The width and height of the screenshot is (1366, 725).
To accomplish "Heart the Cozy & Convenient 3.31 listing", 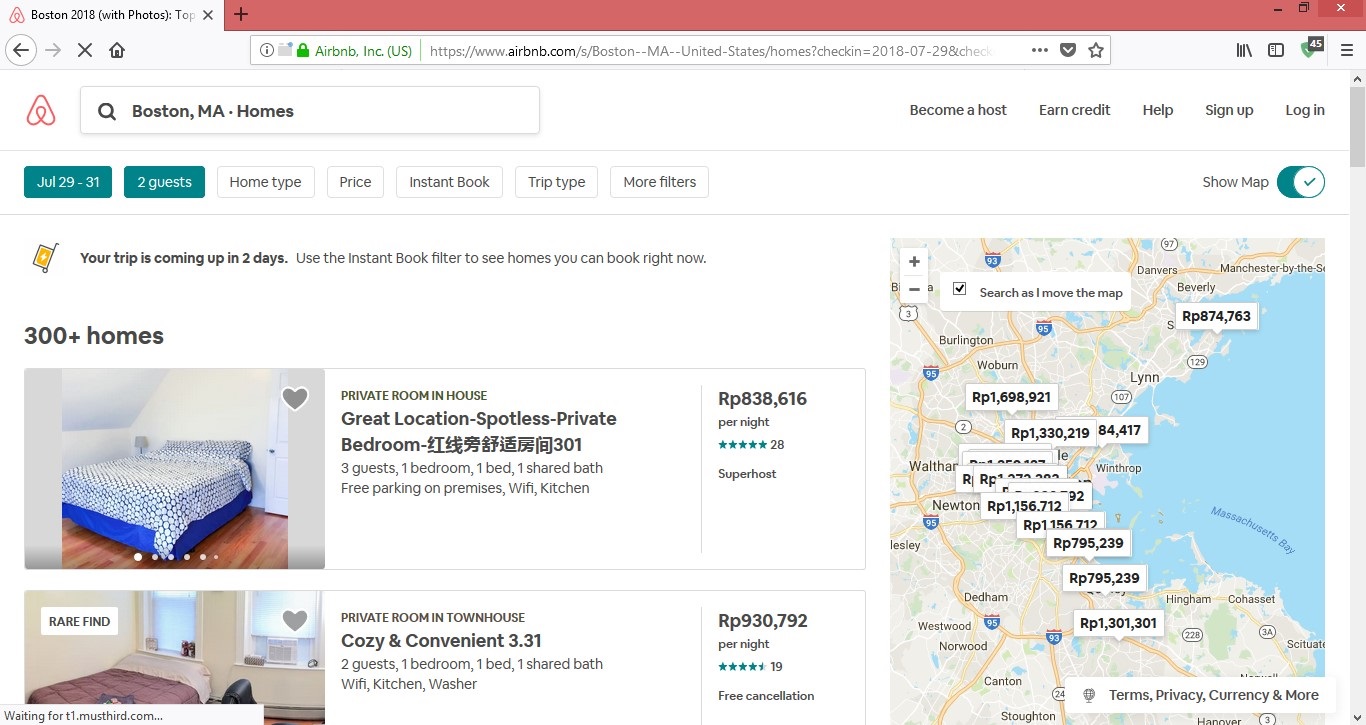I will [295, 621].
